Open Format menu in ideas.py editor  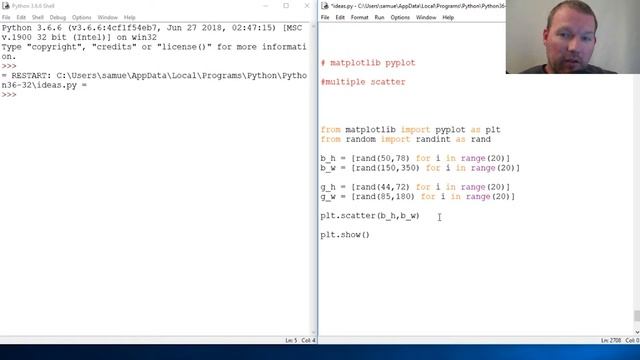click(360, 18)
